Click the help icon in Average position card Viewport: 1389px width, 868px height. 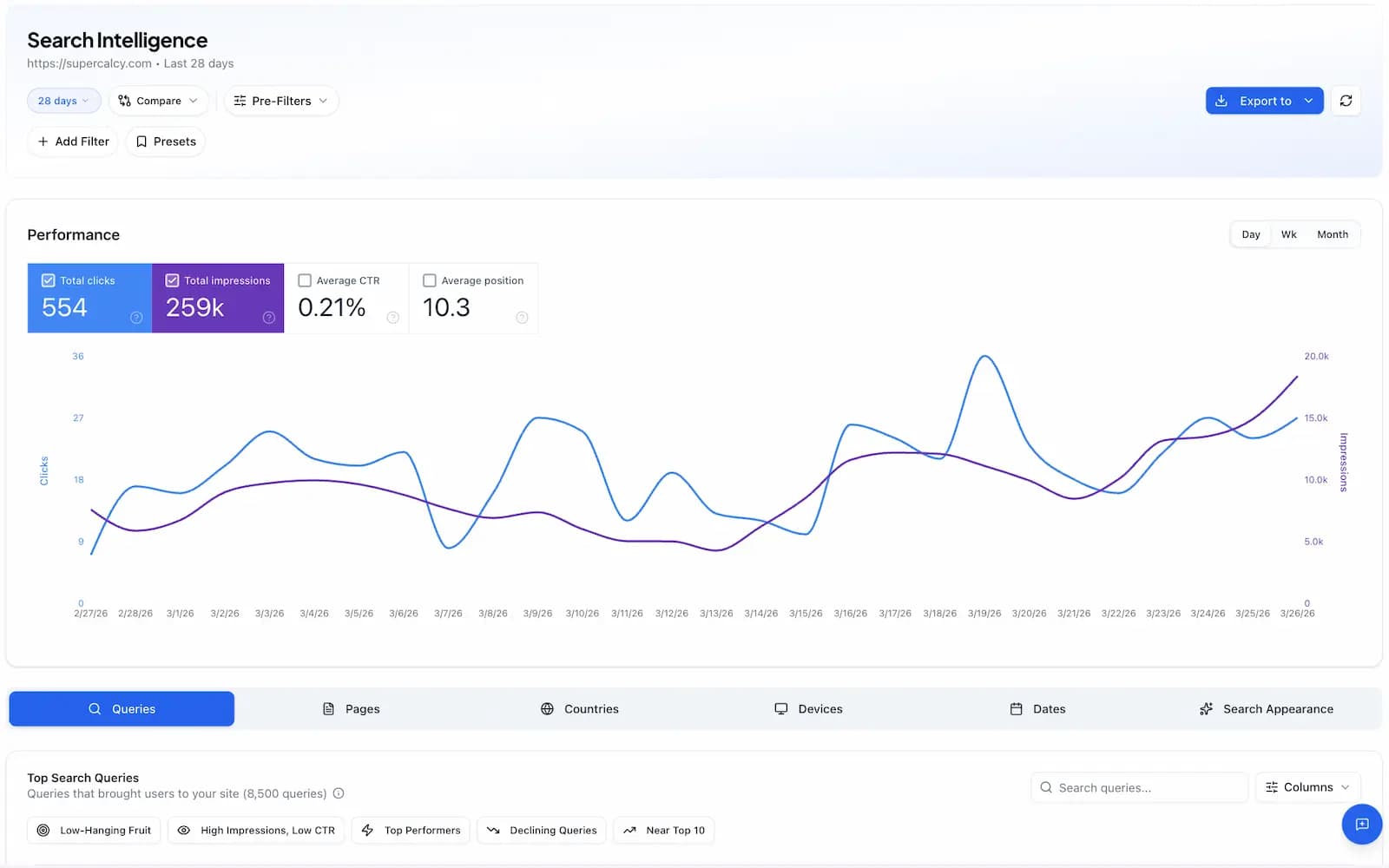(x=522, y=318)
